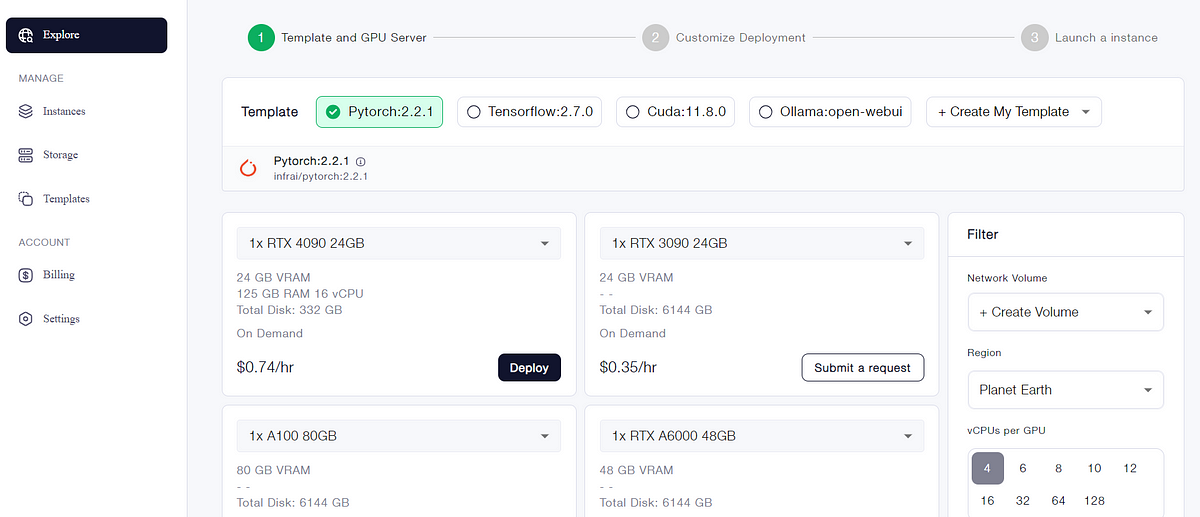Click the Network Volume label
Image resolution: width=1200 pixels, height=517 pixels.
tap(1007, 278)
